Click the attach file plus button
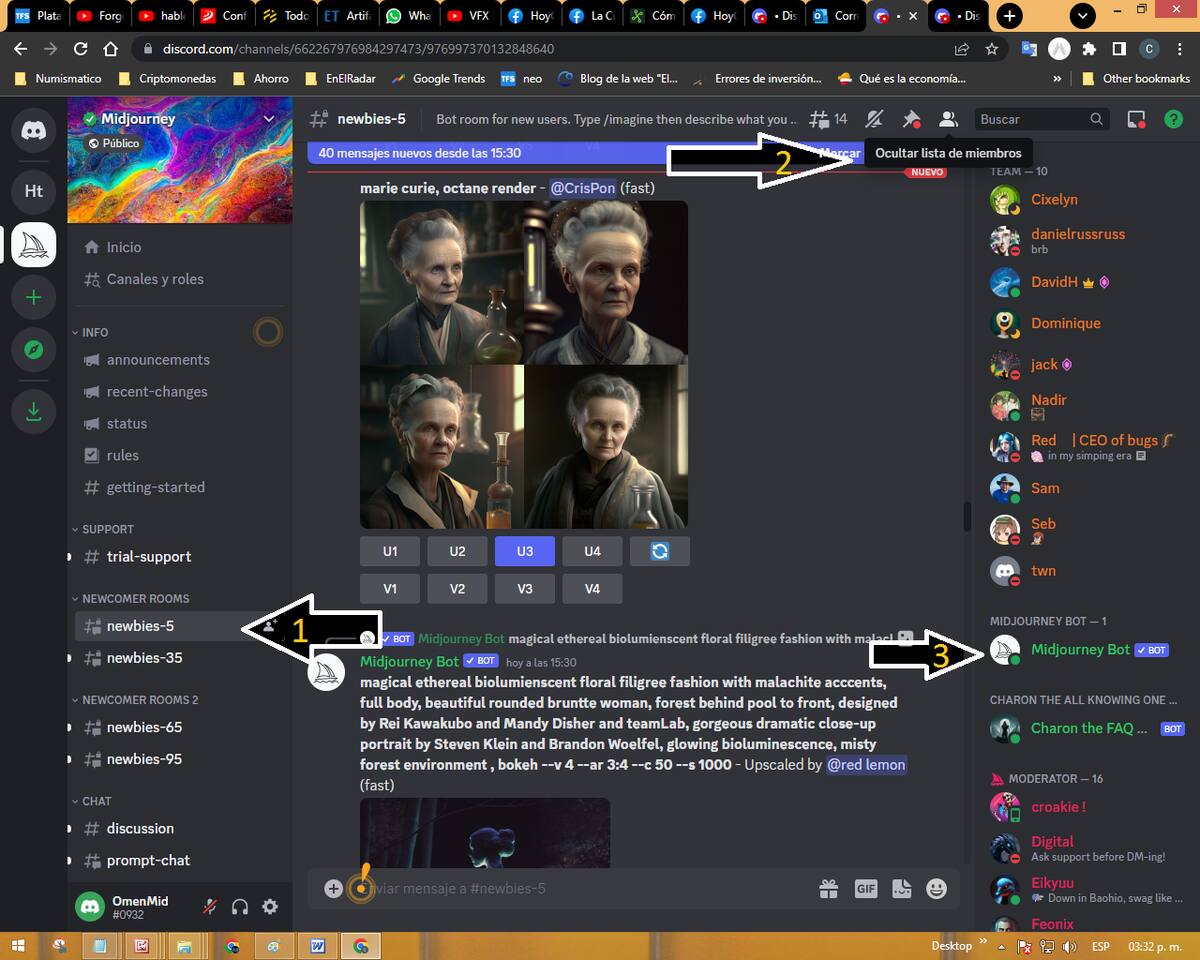This screenshot has width=1200, height=960. point(334,888)
